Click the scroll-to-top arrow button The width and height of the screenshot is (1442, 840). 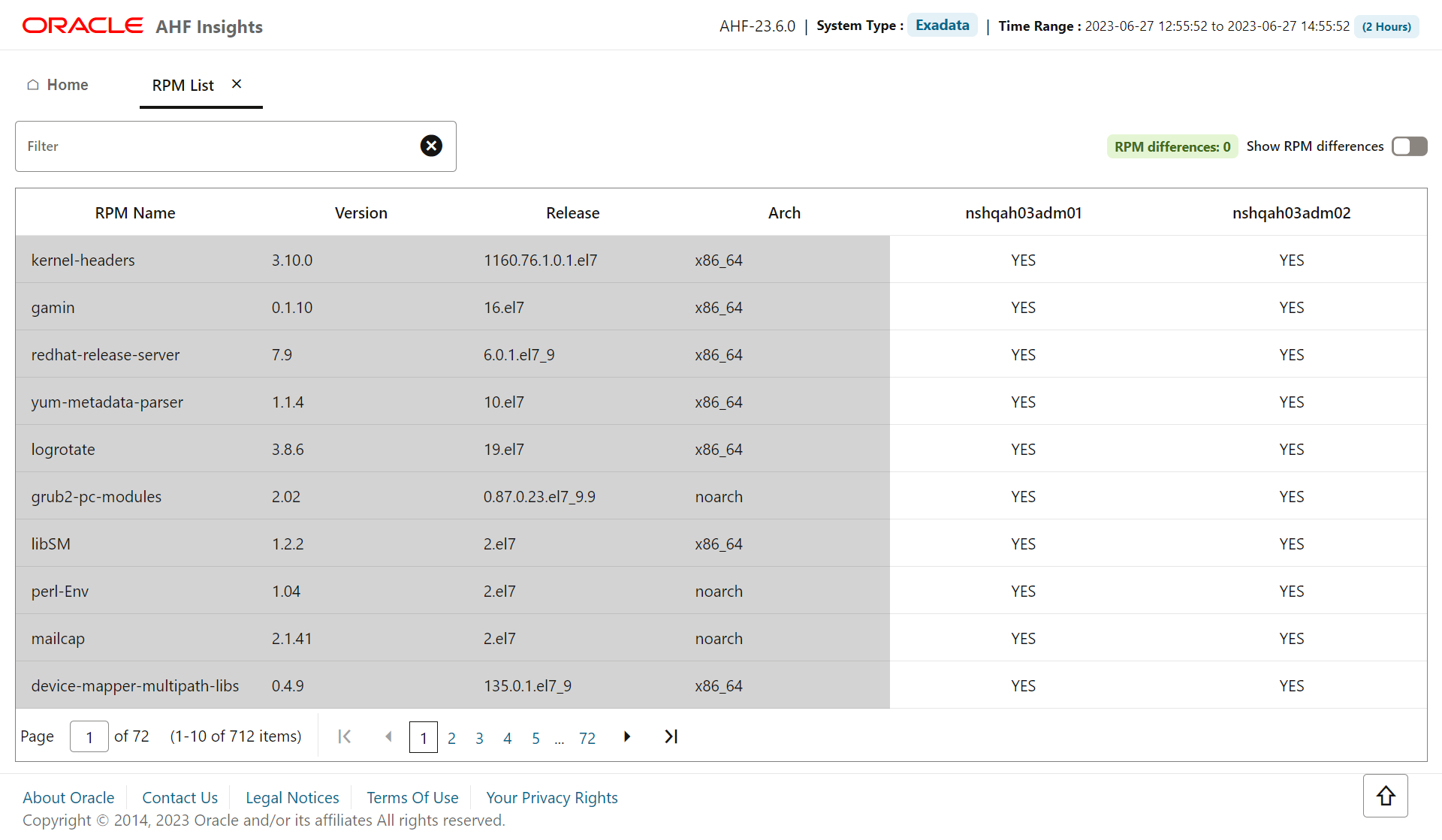[1386, 796]
